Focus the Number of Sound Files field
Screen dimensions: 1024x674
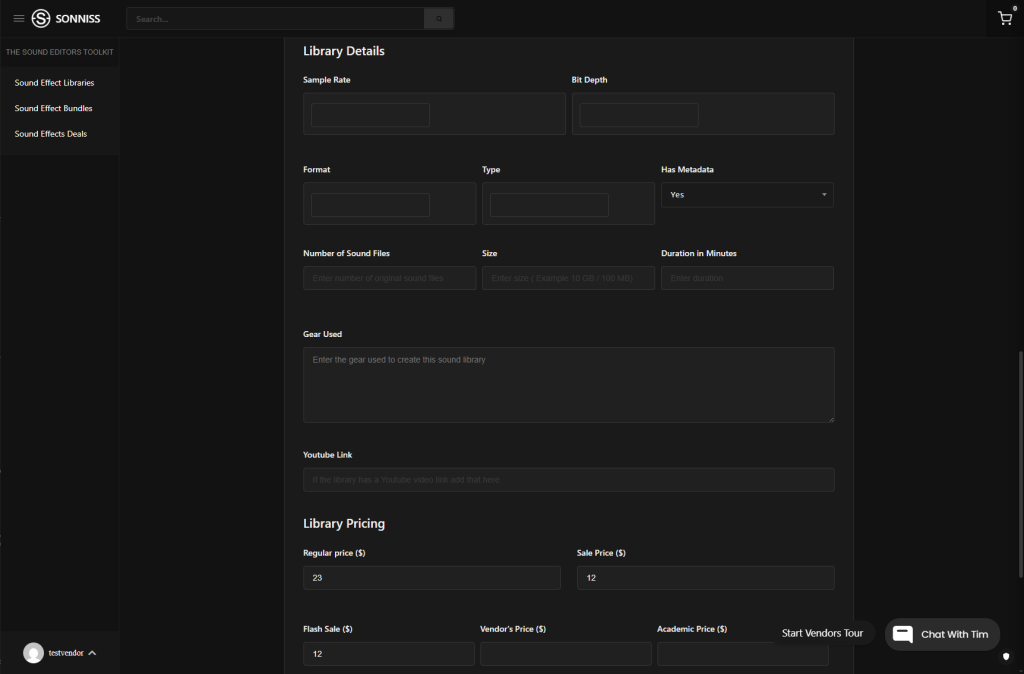pyautogui.click(x=389, y=278)
